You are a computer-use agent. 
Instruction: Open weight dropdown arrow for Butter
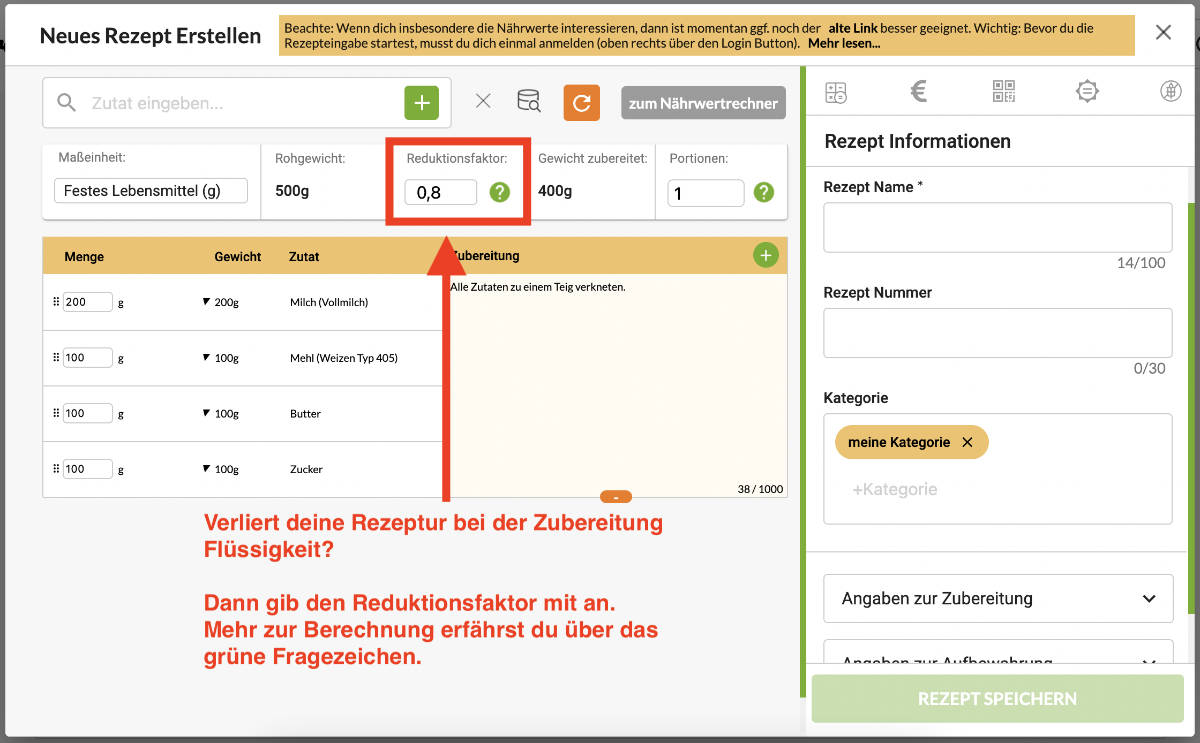206,414
